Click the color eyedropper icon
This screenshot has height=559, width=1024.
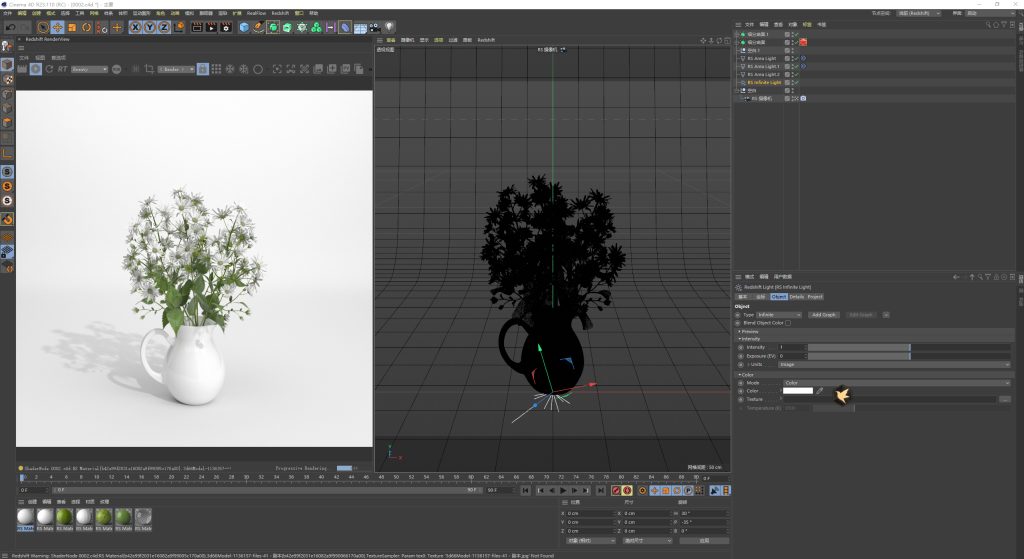point(820,391)
